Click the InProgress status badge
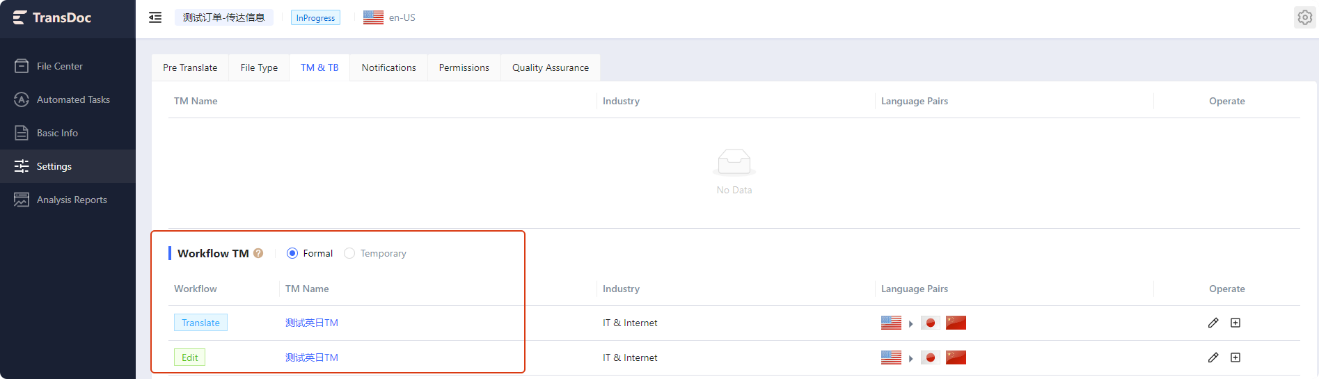Screen dimensions: 1319x379 (315, 17)
